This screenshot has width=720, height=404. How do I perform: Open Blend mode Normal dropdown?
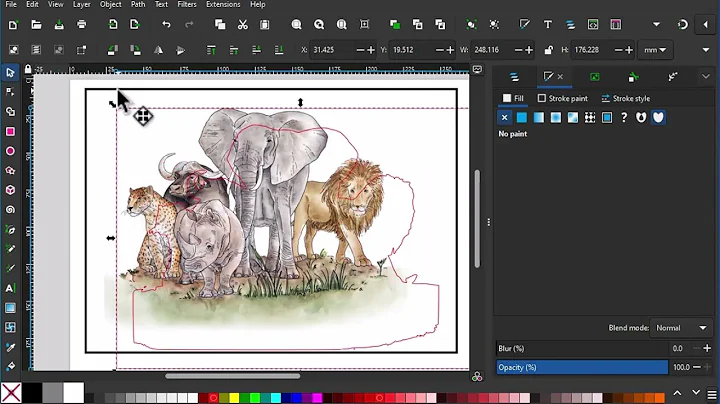tap(681, 328)
